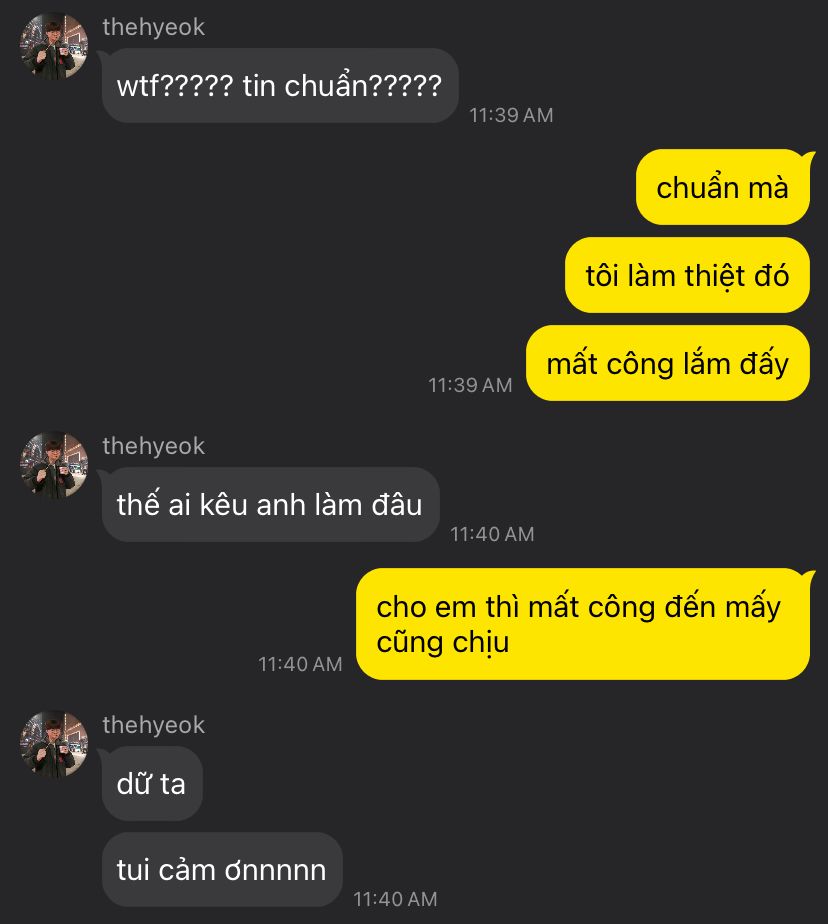Viewport: 828px width, 924px height.
Task: Click 11:40 AM timestamp after 'thế ai kêu anh làm đâu'
Action: pos(492,534)
